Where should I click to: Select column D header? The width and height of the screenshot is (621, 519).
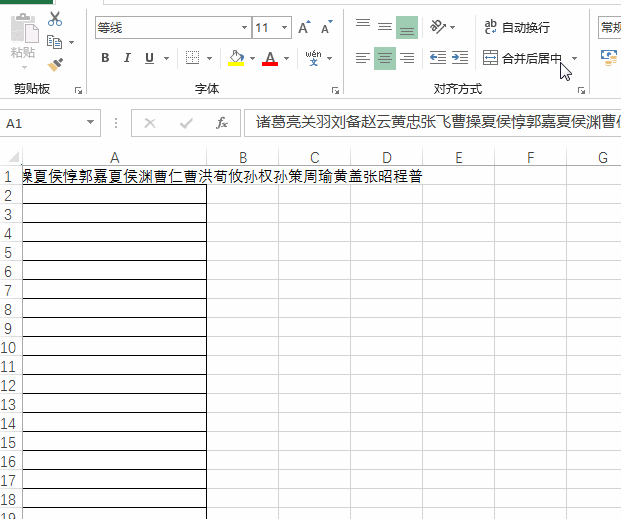387,158
